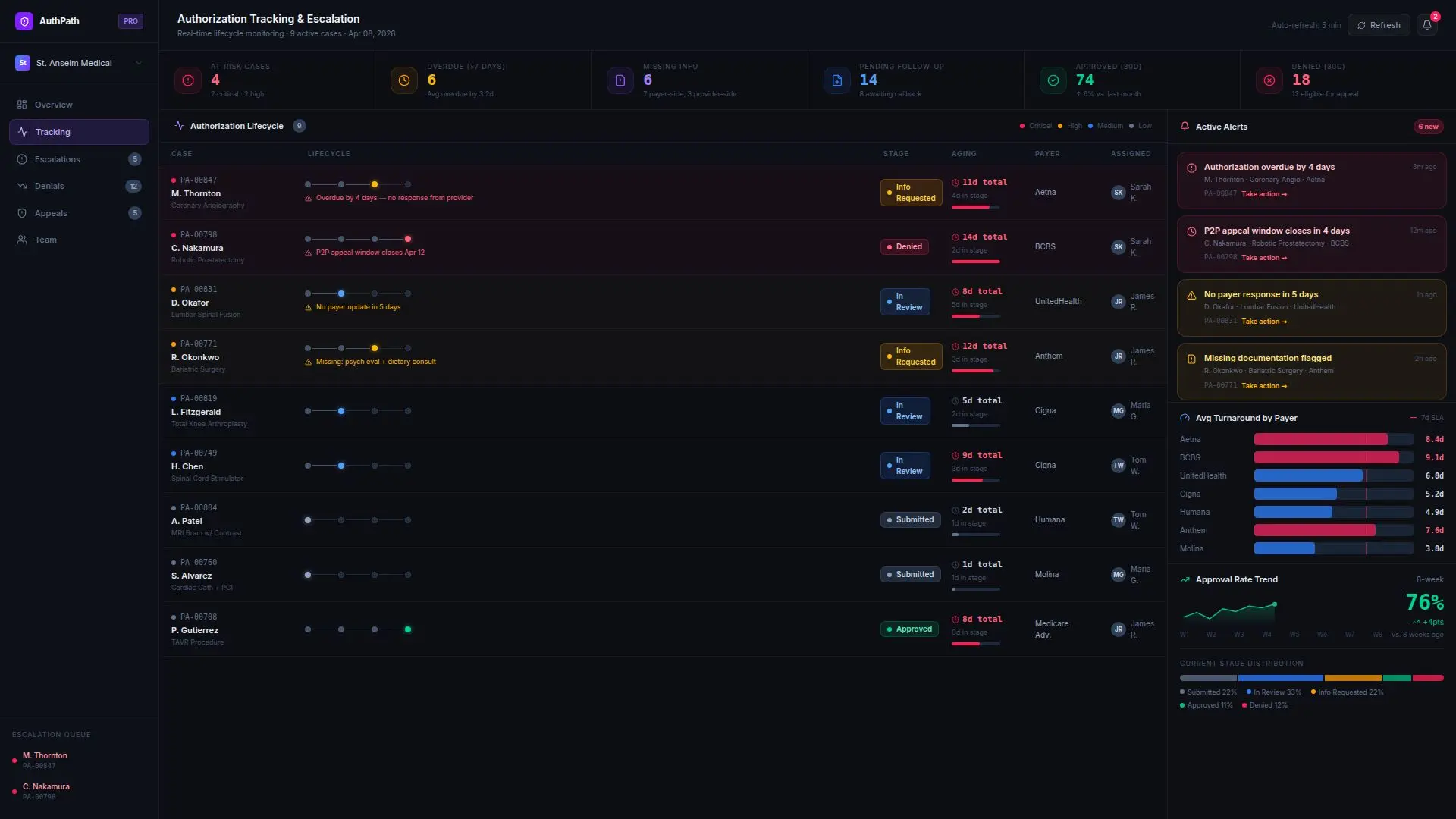Click the AuthPath shield logo icon
The height and width of the screenshot is (819, 1456).
coord(24,21)
